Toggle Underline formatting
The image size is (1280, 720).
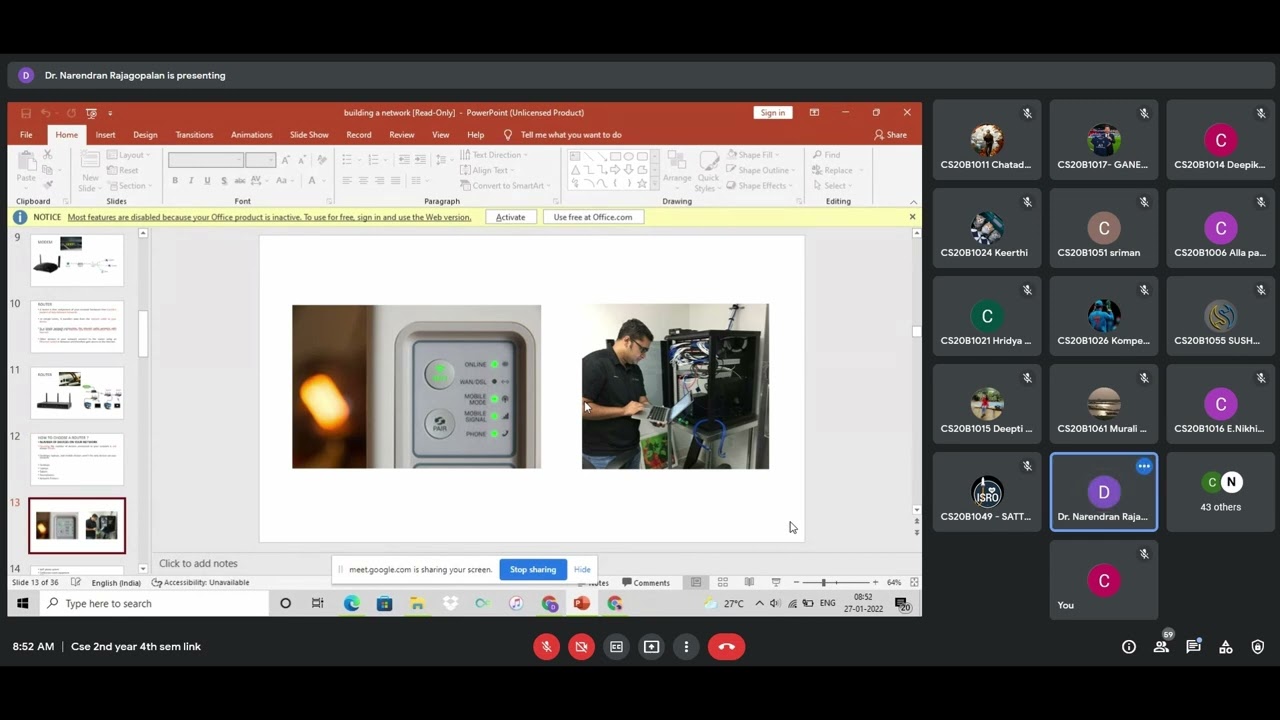[207, 181]
